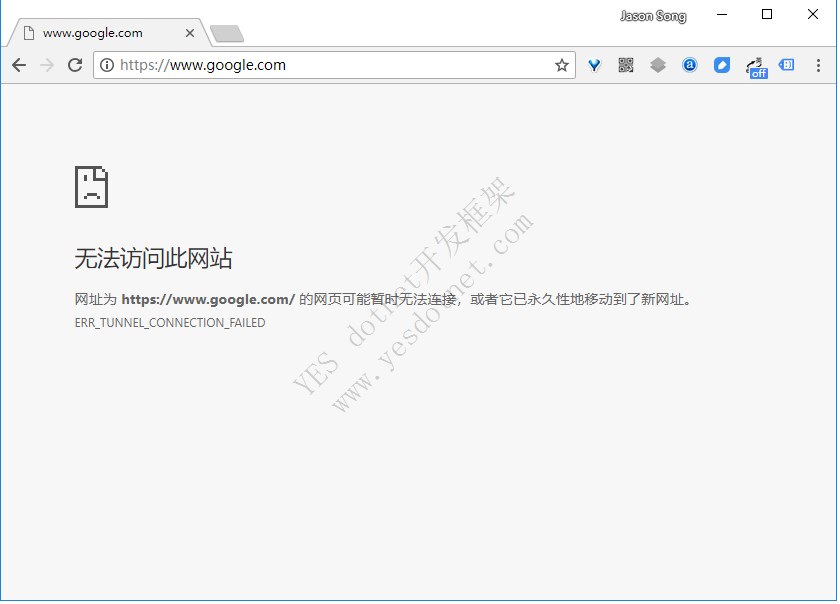840x604 pixels.
Task: Click the bold https://www.google.com/ text
Action: [208, 299]
